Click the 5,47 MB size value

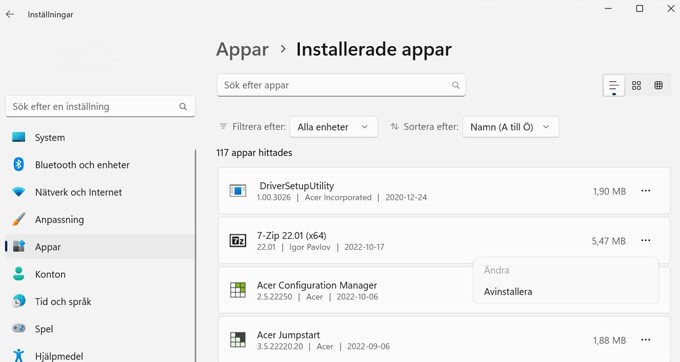tap(608, 241)
